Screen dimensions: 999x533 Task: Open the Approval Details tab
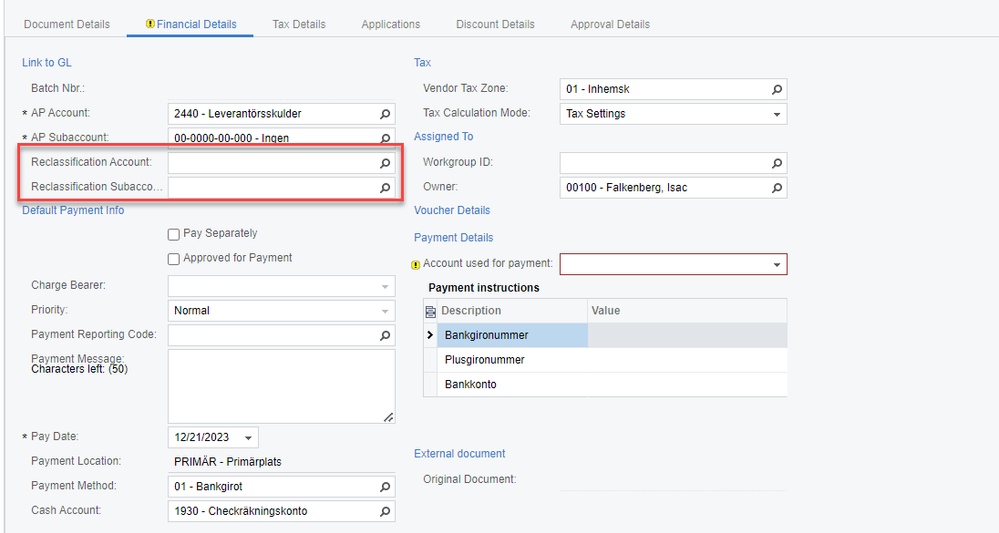610,24
